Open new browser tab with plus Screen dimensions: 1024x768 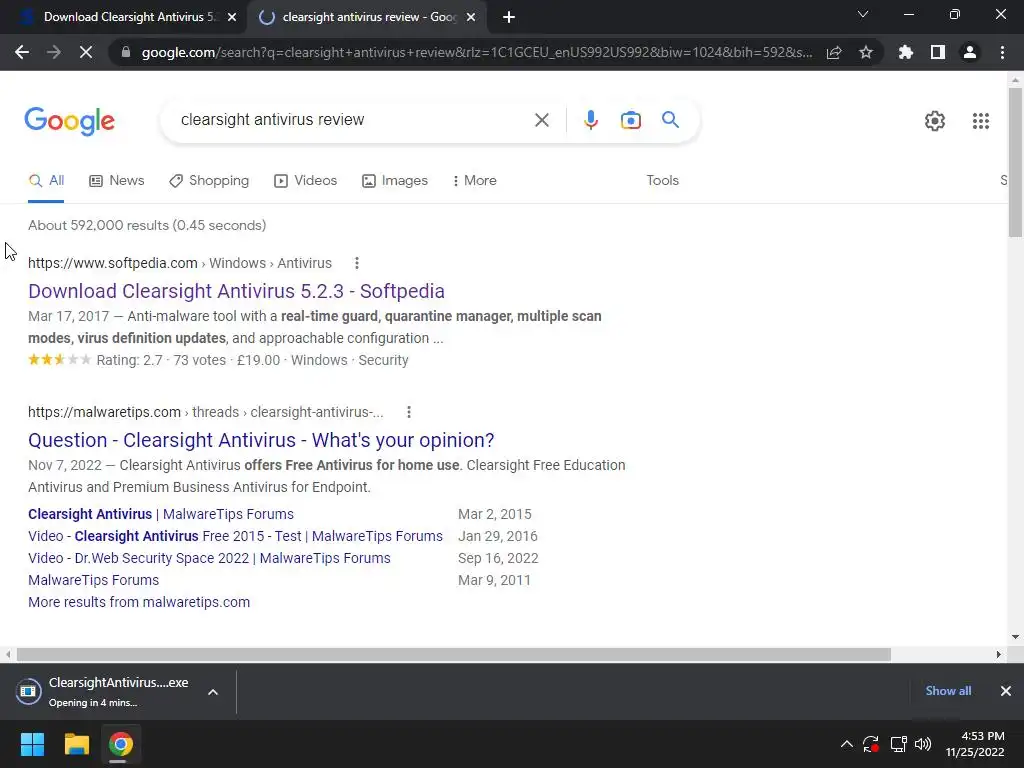click(x=509, y=17)
